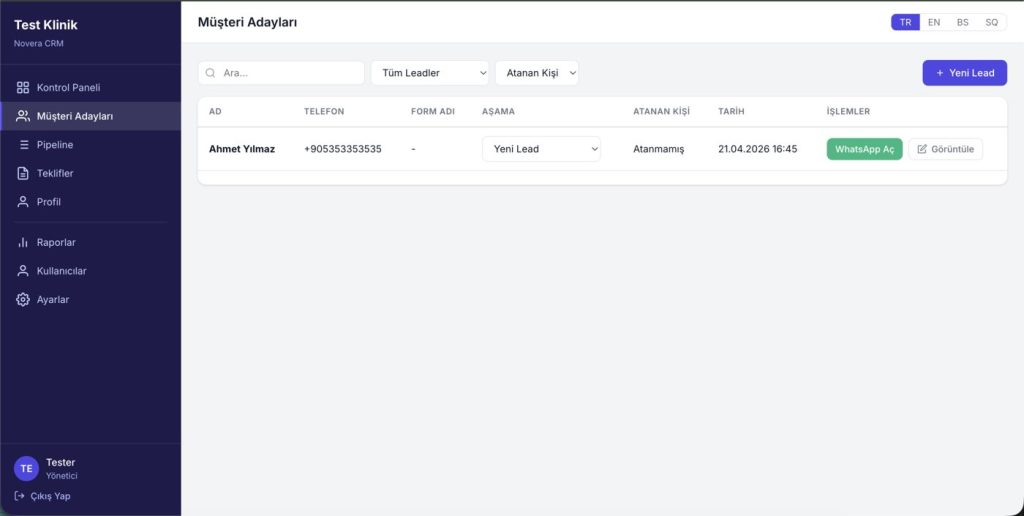The image size is (1024, 516).
Task: Open the Kullanıcılar page
Action: [x=91, y=271]
